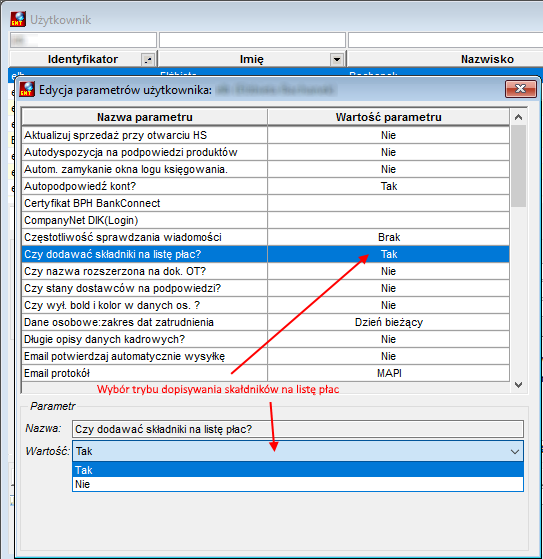The height and width of the screenshot is (559, 543).
Task: Choose Tak in the Wartość dropdown list
Action: 298,470
